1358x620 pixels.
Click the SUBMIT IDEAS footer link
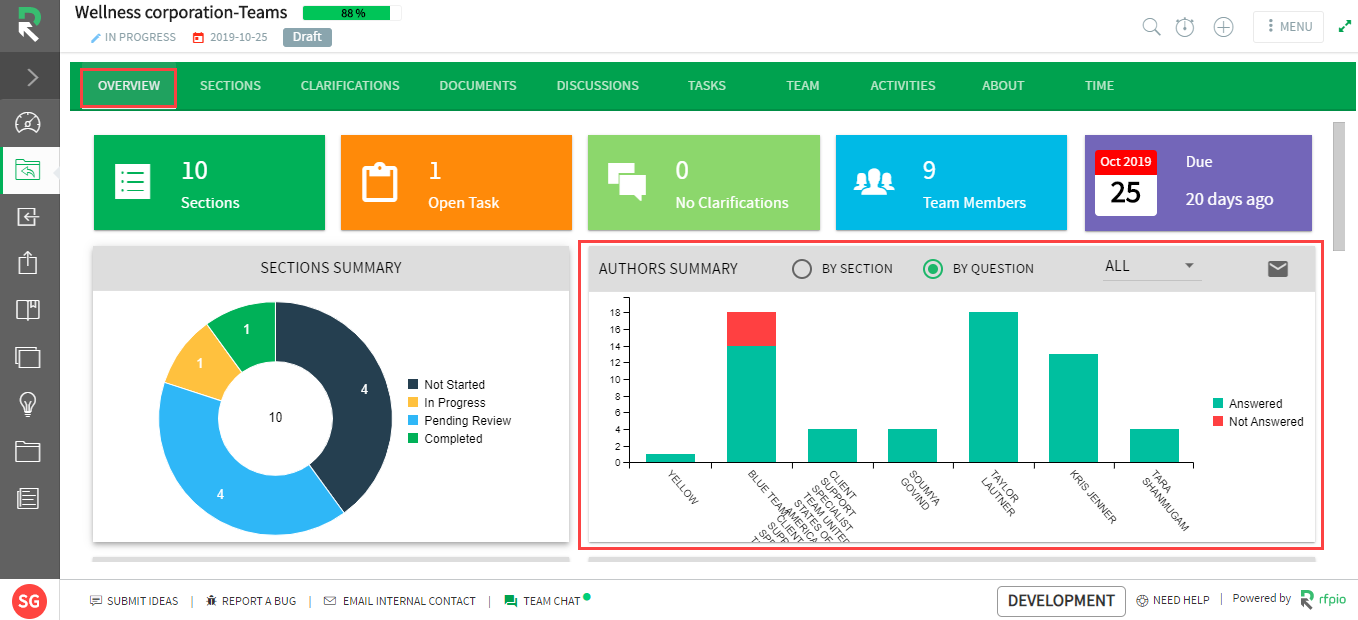pos(134,601)
